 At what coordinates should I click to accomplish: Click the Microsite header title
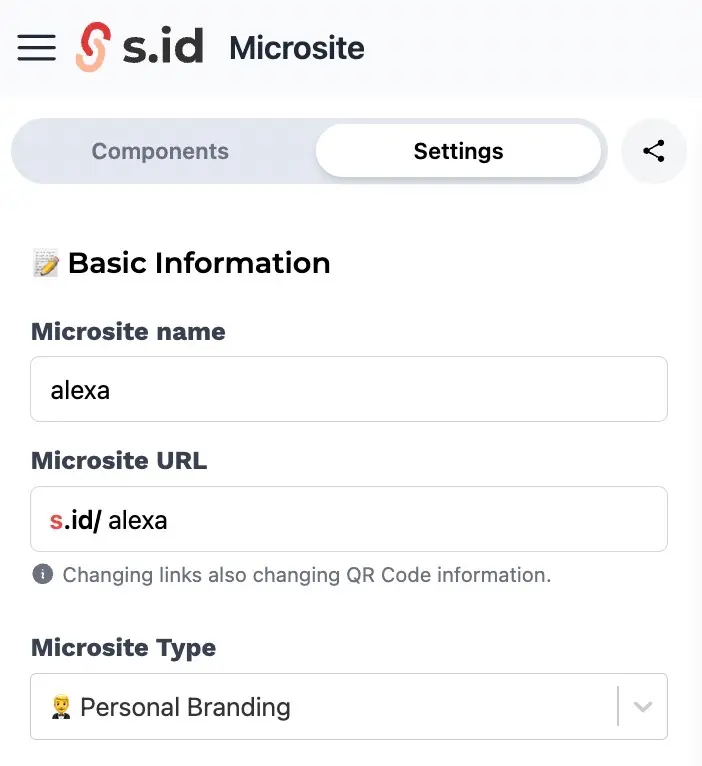[x=297, y=48]
